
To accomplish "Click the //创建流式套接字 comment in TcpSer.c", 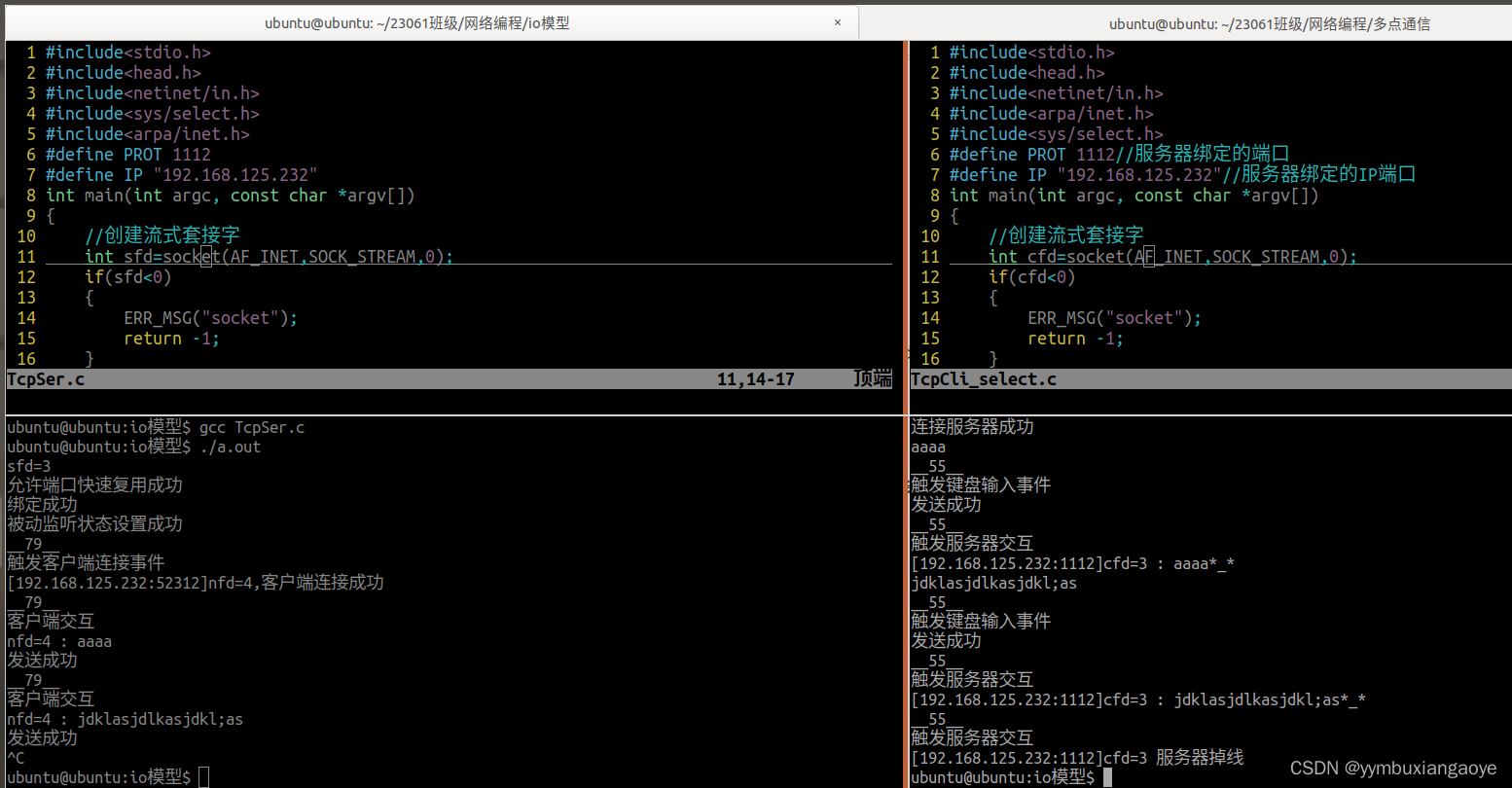I will [x=162, y=236].
